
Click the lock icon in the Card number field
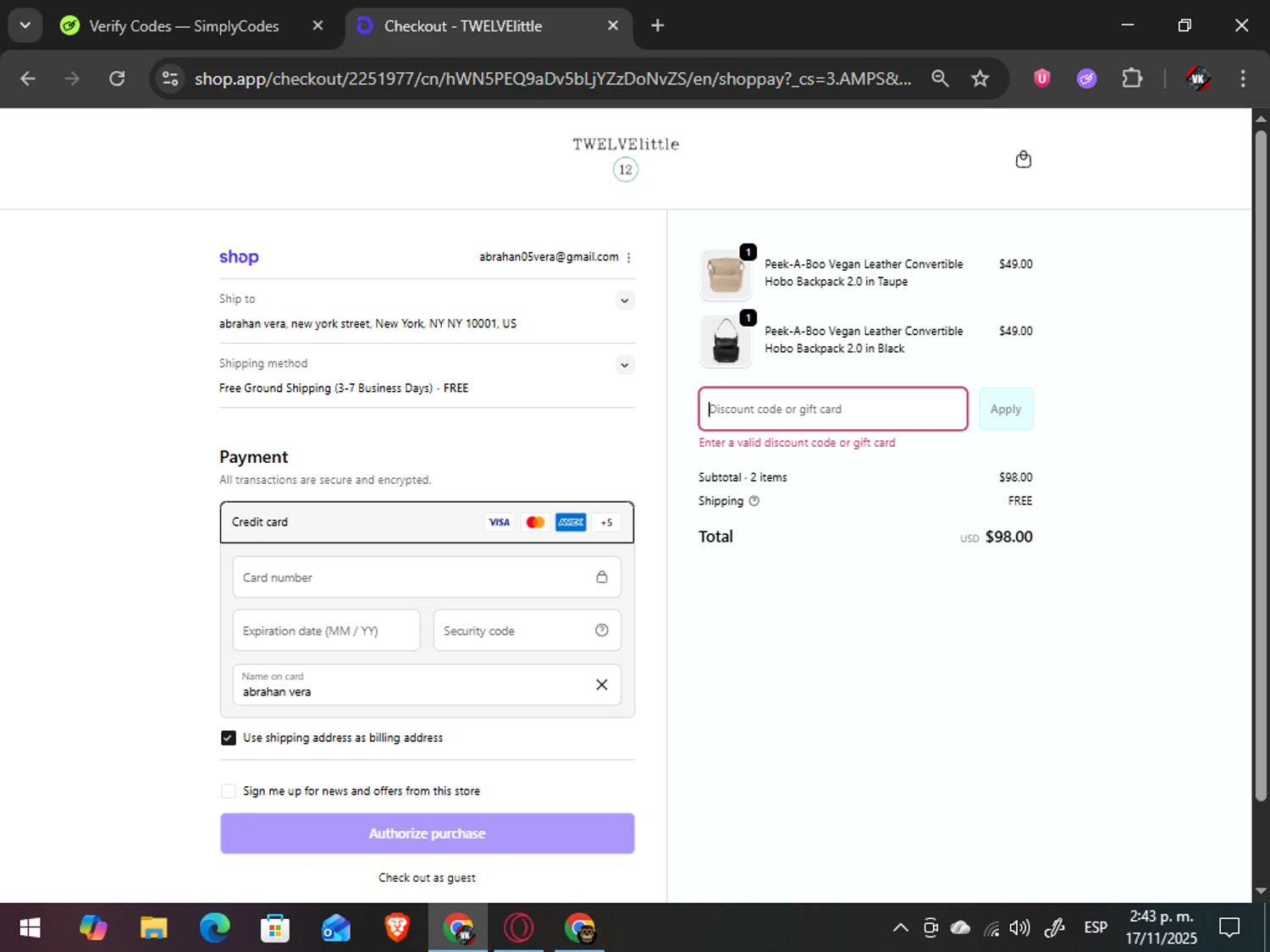tap(601, 577)
